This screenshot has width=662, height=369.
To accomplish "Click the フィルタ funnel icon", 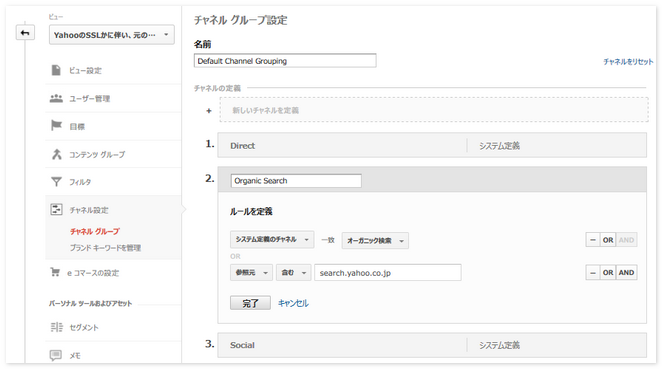I will click(56, 182).
